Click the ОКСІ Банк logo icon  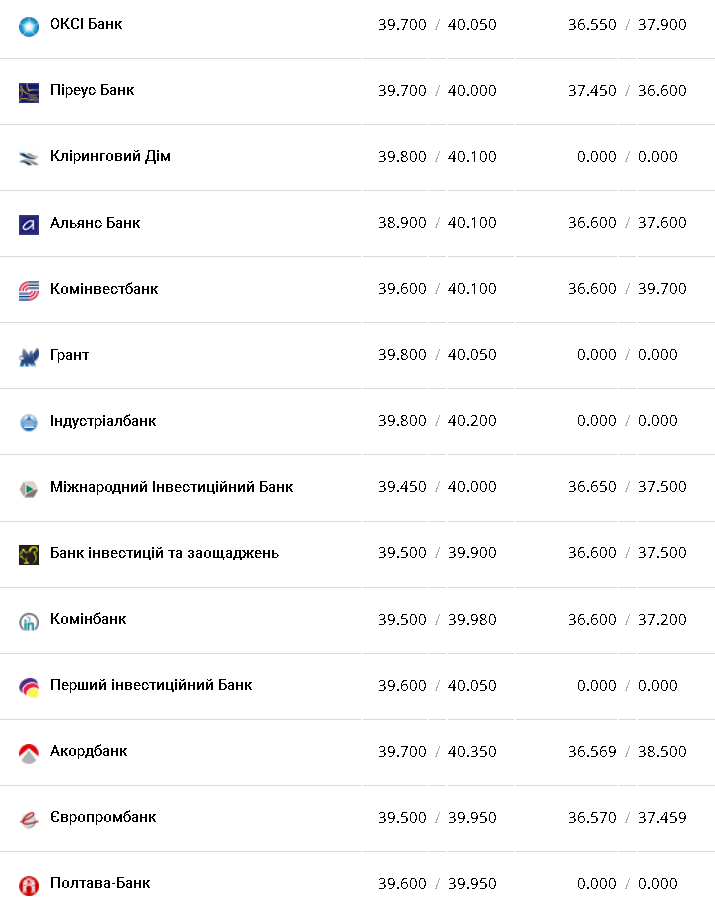point(28,25)
